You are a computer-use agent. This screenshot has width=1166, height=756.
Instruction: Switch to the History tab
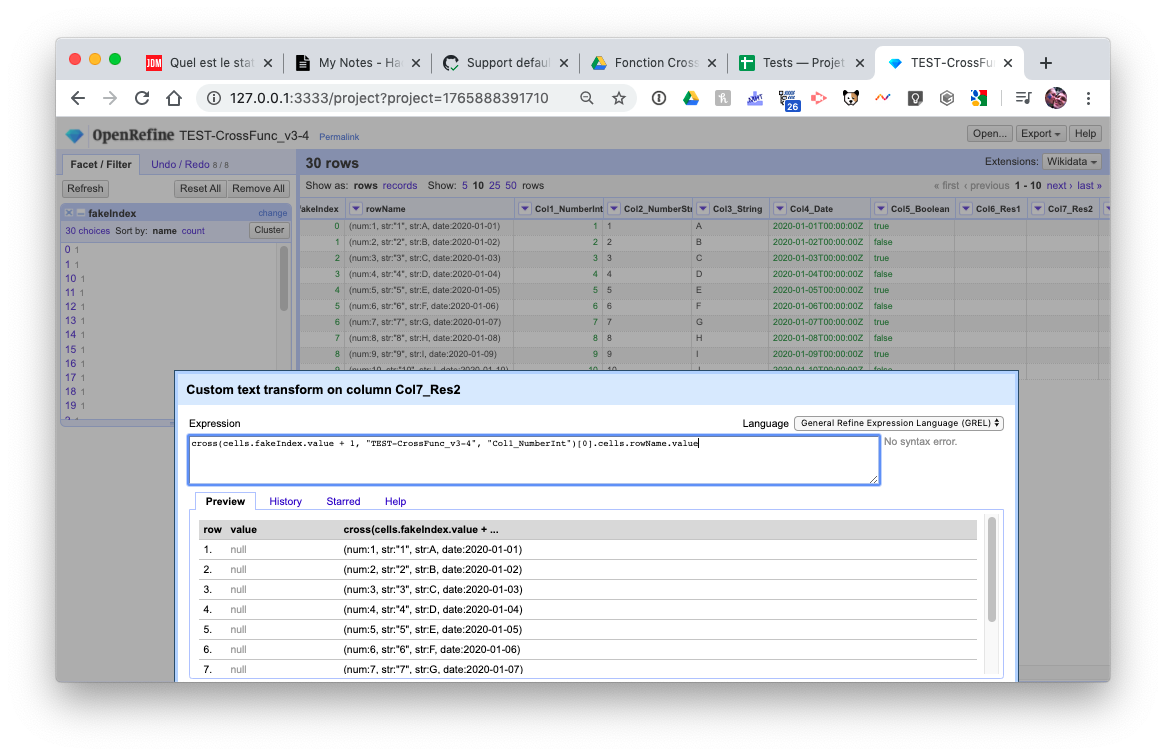286,502
